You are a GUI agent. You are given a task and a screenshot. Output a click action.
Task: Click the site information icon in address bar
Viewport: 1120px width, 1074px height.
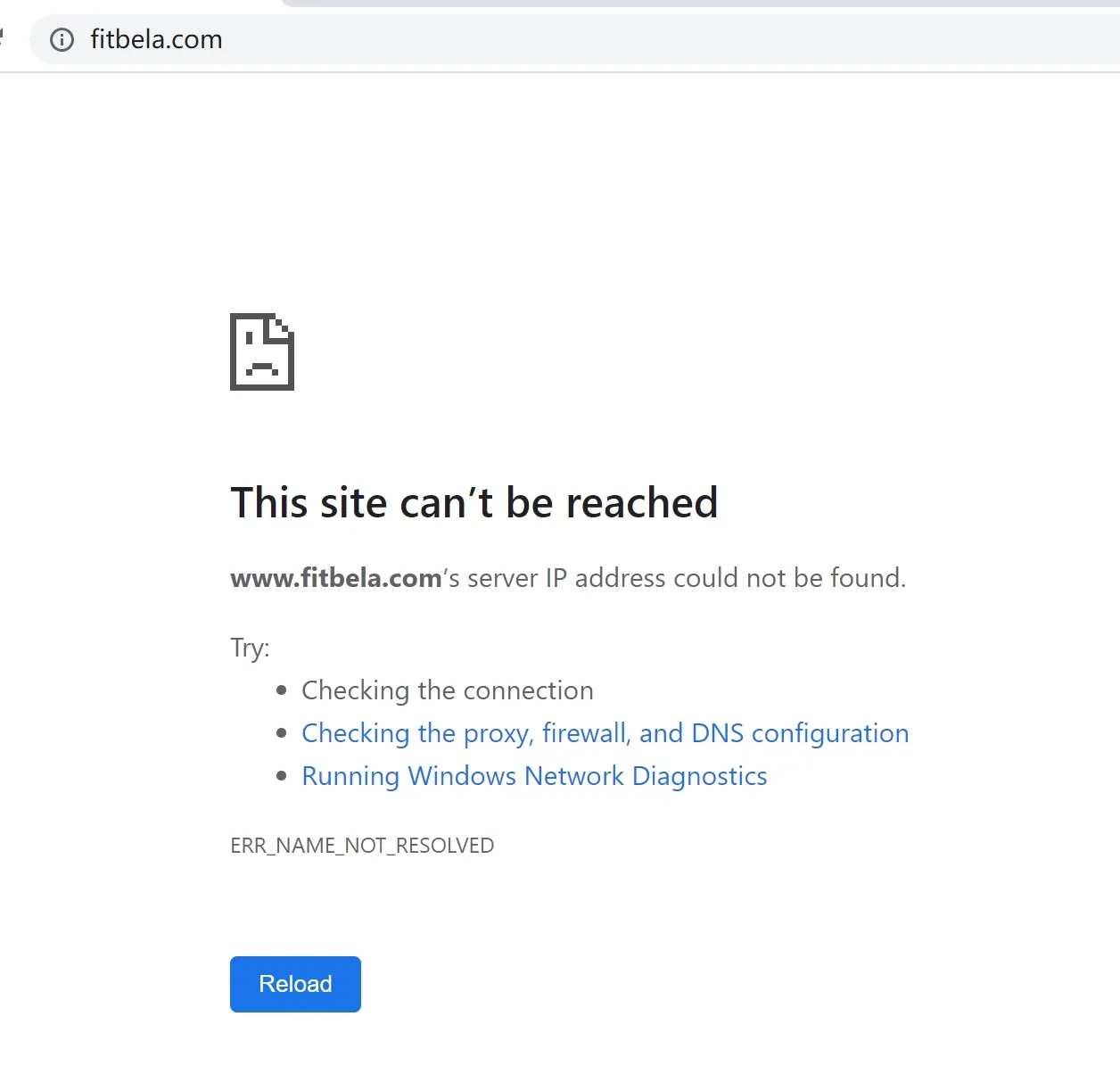pos(62,39)
